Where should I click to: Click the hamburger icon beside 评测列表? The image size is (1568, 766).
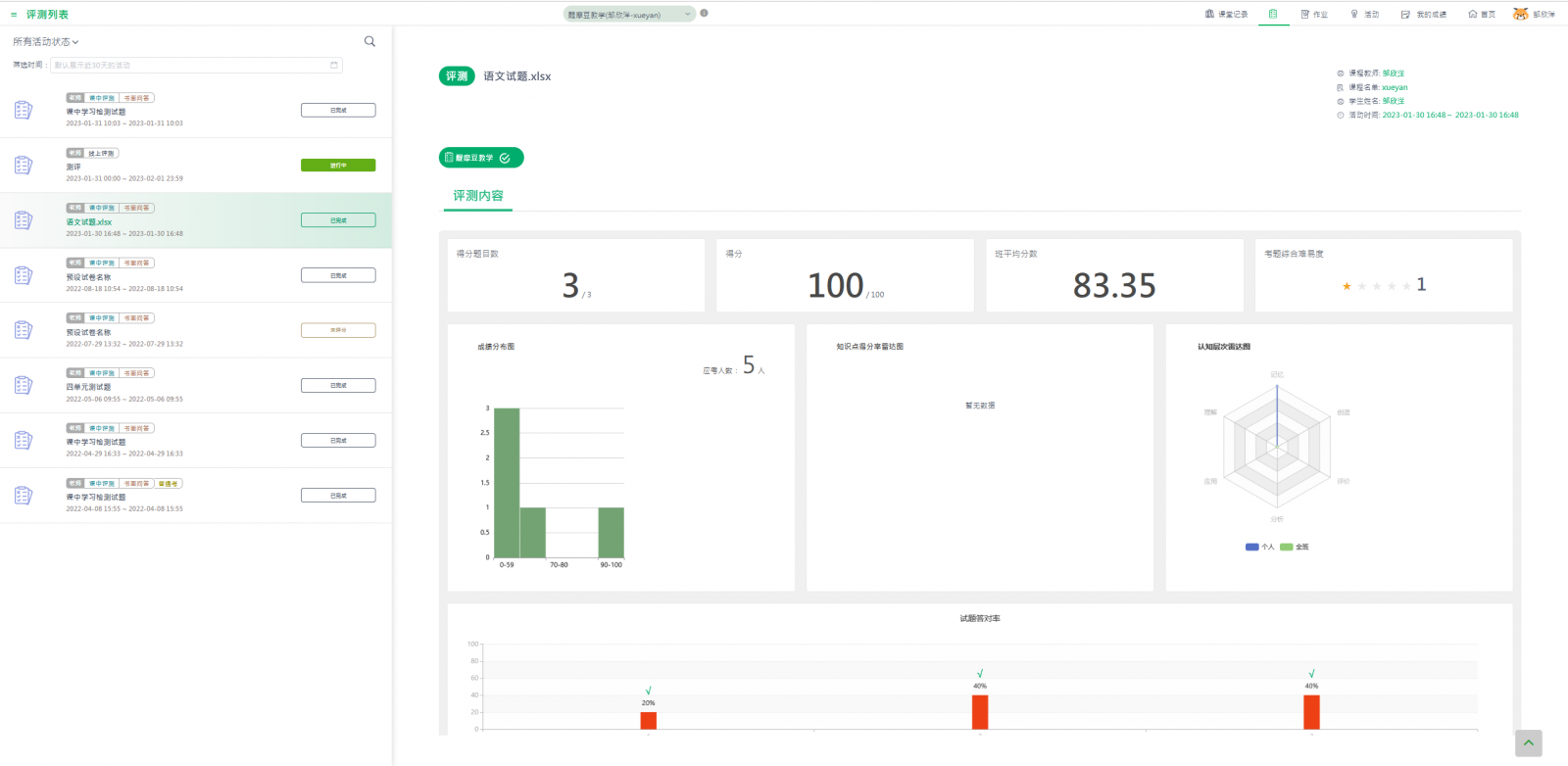point(14,15)
